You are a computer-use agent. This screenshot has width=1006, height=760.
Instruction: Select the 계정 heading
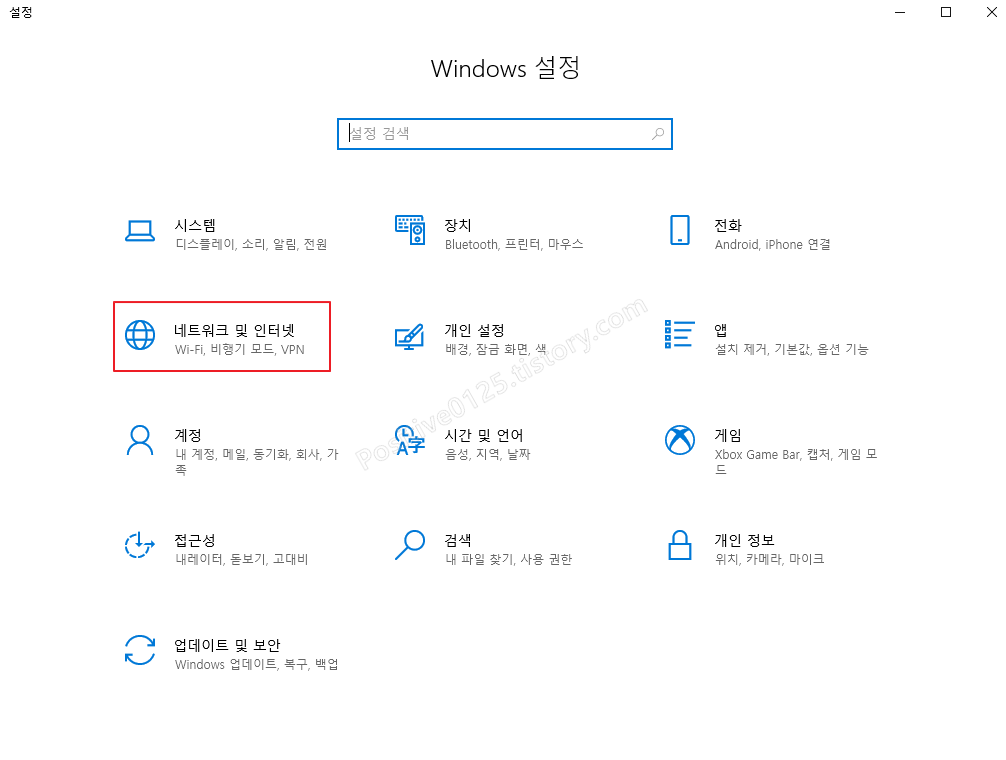188,435
